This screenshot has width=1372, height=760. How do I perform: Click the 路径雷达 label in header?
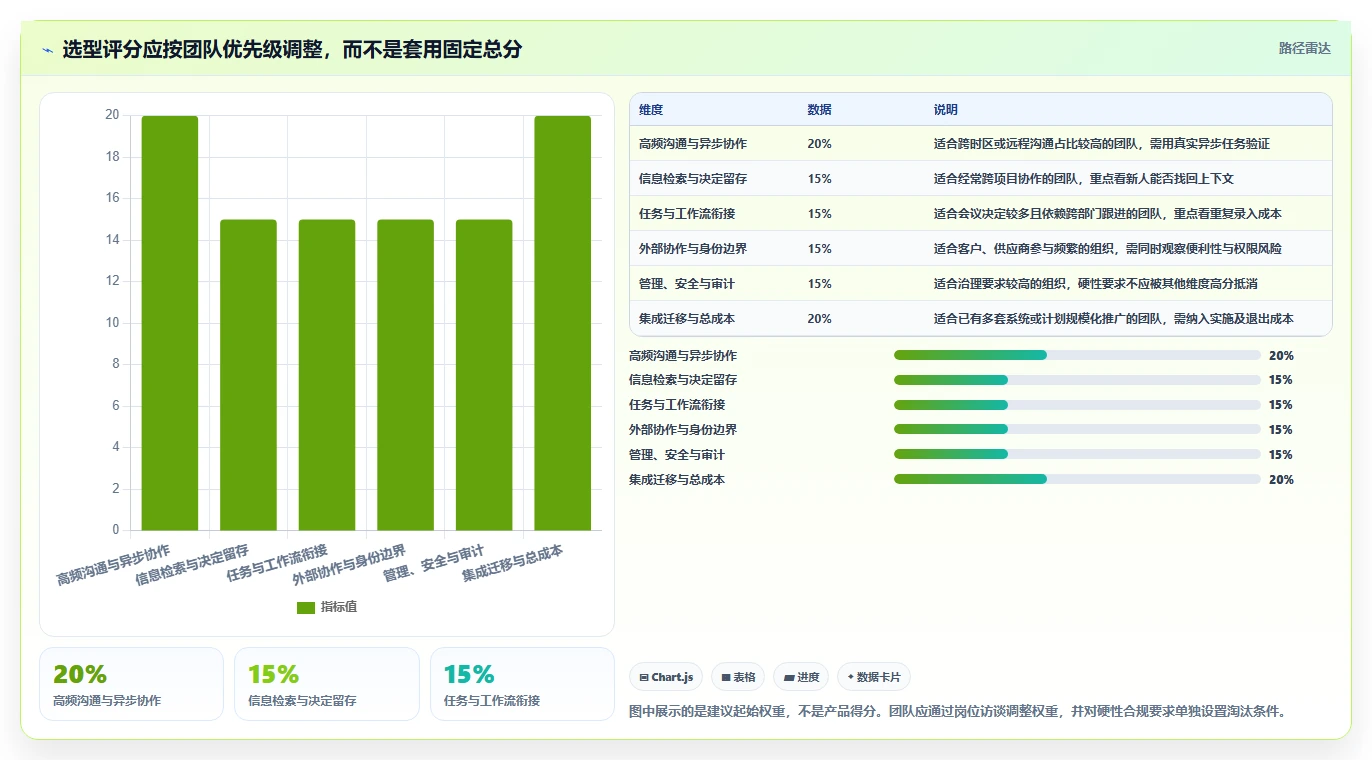[1305, 48]
